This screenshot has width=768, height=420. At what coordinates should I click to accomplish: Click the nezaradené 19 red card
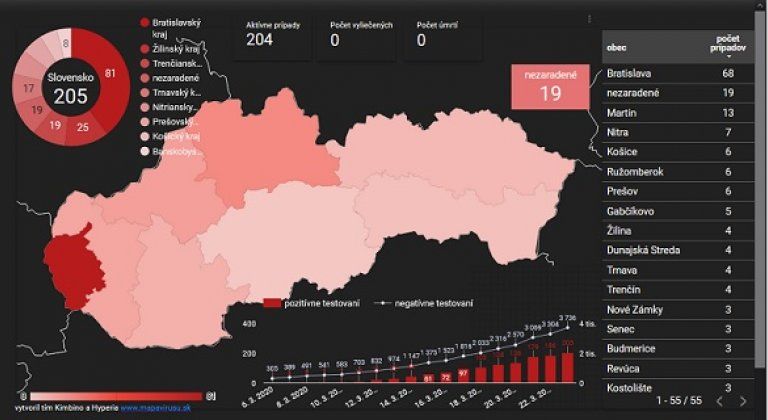coord(550,87)
